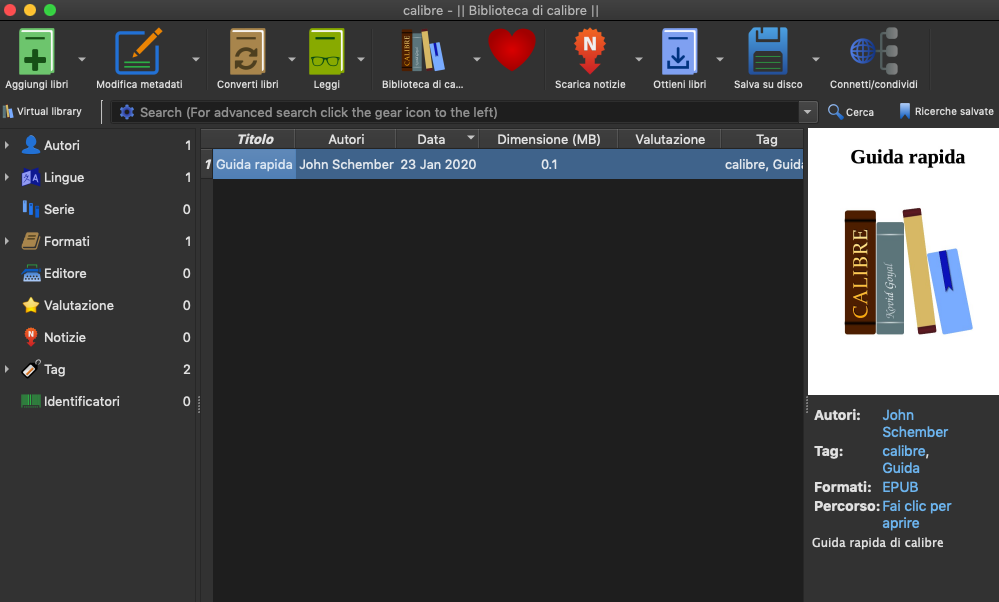
Task: Open Scarica notizie dropdown arrow
Action: tap(638, 59)
